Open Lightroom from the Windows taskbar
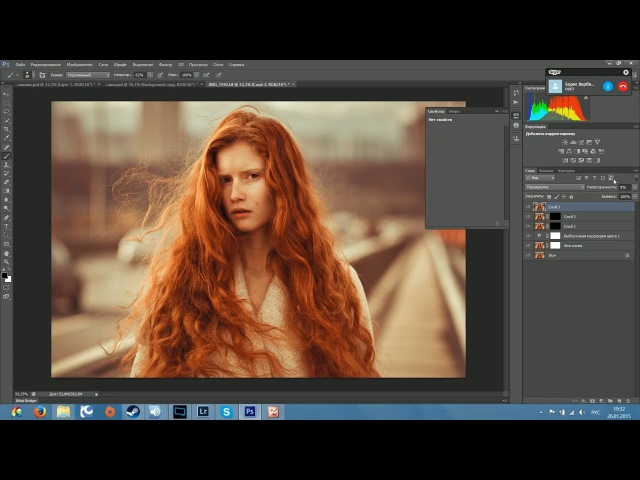Image resolution: width=640 pixels, height=480 pixels. 204,411
